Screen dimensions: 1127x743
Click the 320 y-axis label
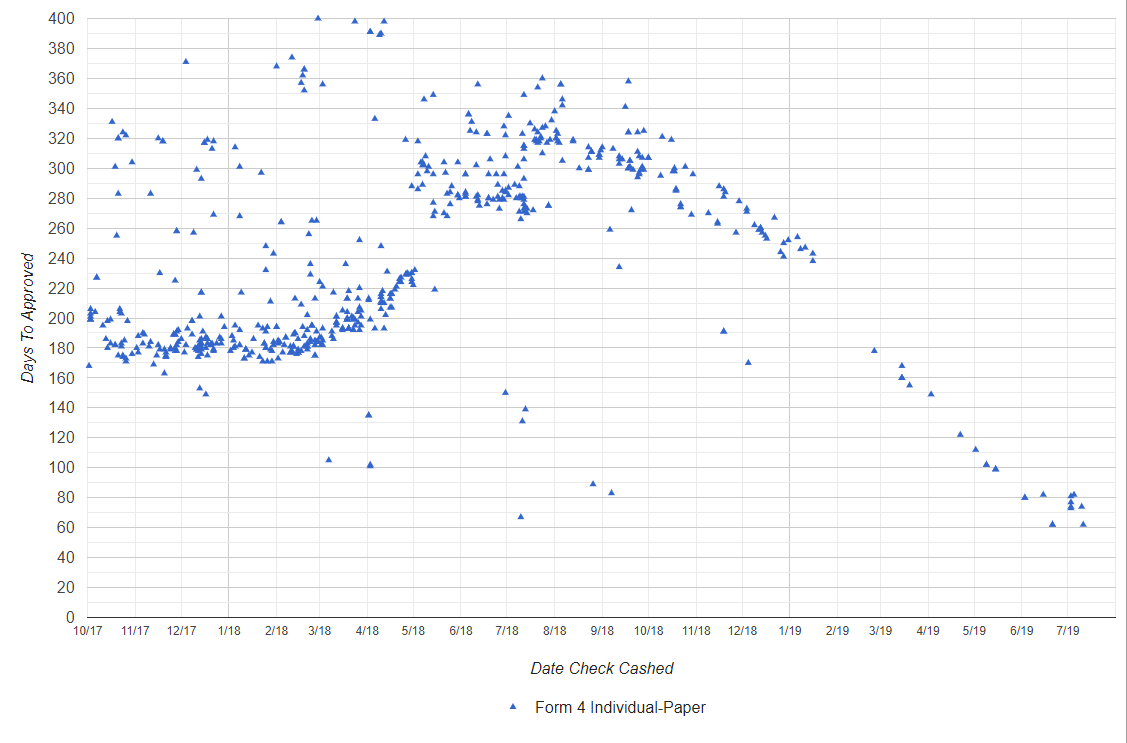coord(62,138)
